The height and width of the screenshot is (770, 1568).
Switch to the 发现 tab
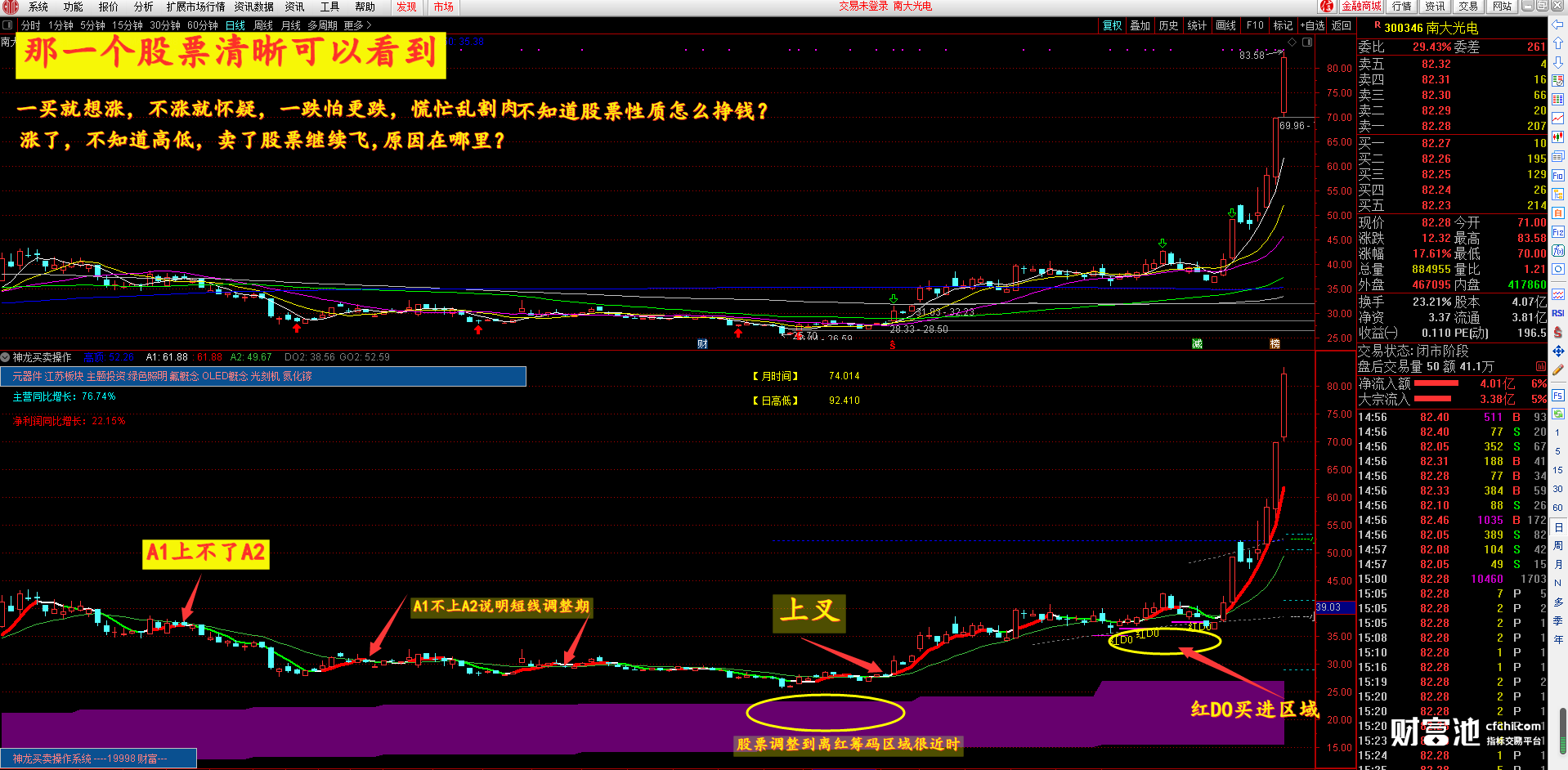coord(406,7)
